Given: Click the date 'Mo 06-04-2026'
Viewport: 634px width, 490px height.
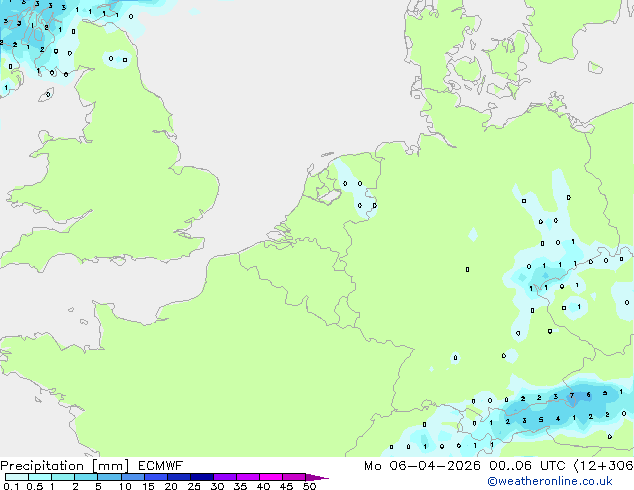Looking at the screenshot, I should click(x=422, y=466).
